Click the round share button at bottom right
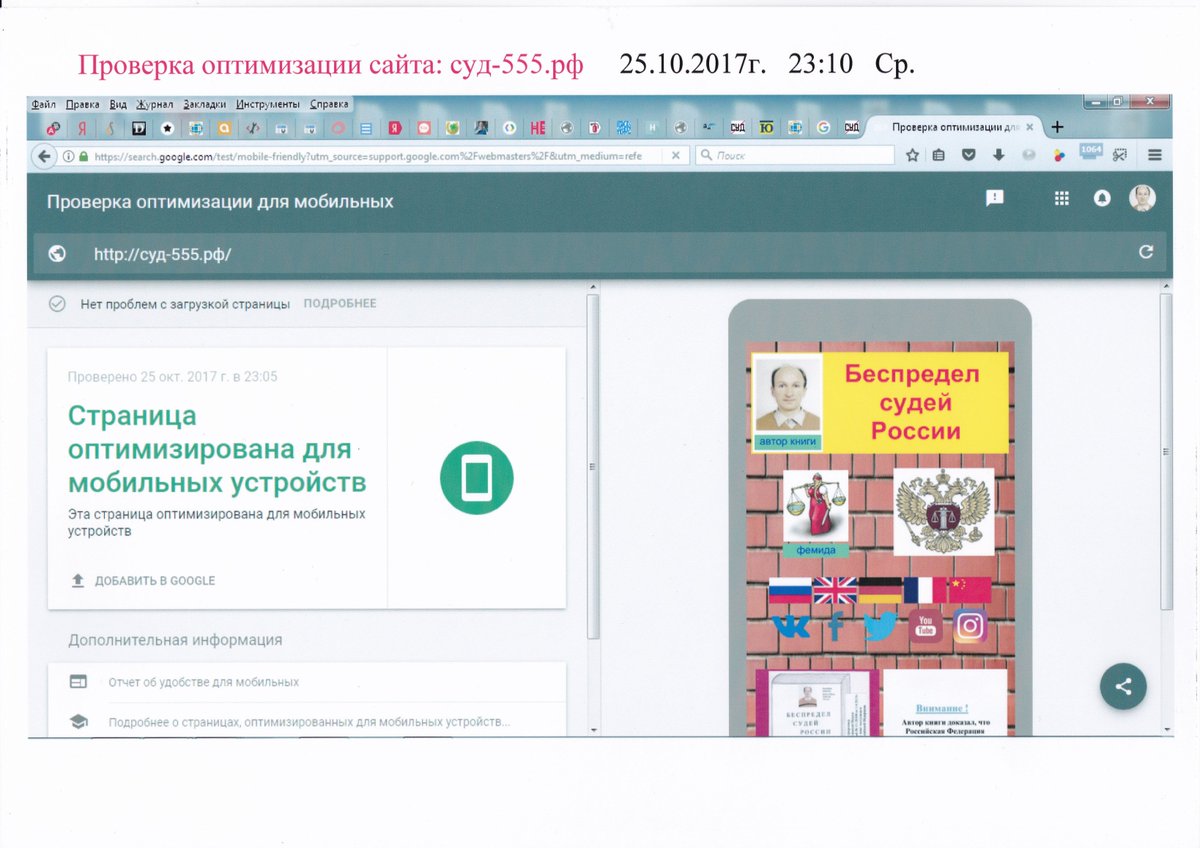 1123,686
